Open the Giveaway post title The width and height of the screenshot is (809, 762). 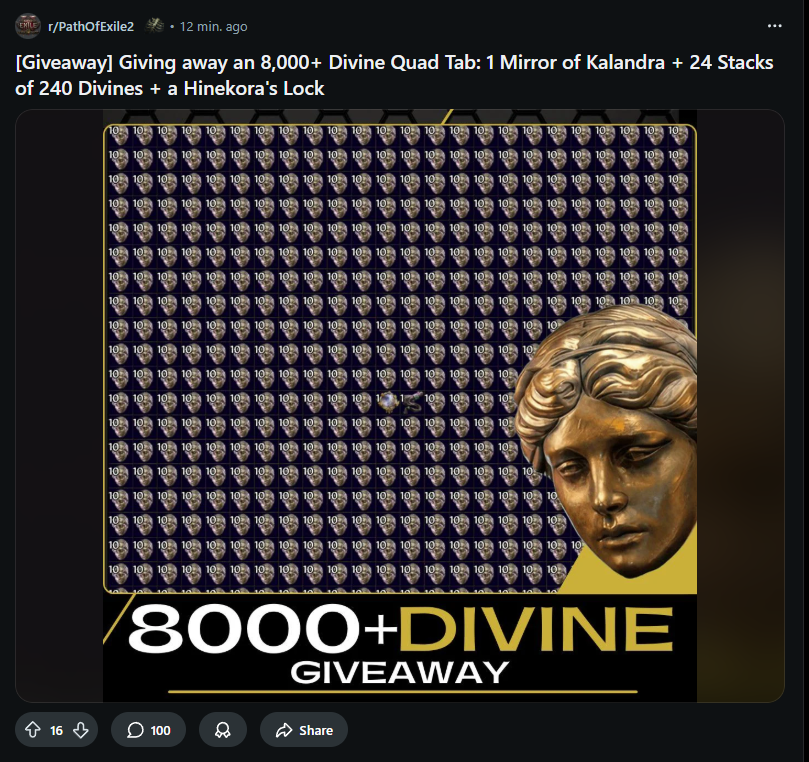point(394,75)
